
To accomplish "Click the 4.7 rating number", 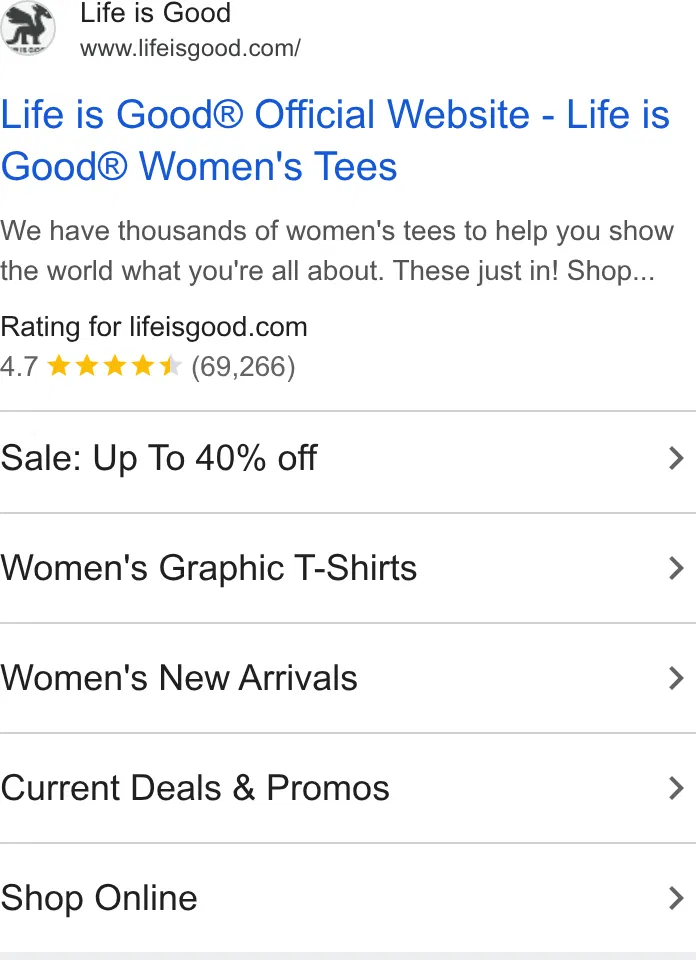I will point(19,367).
